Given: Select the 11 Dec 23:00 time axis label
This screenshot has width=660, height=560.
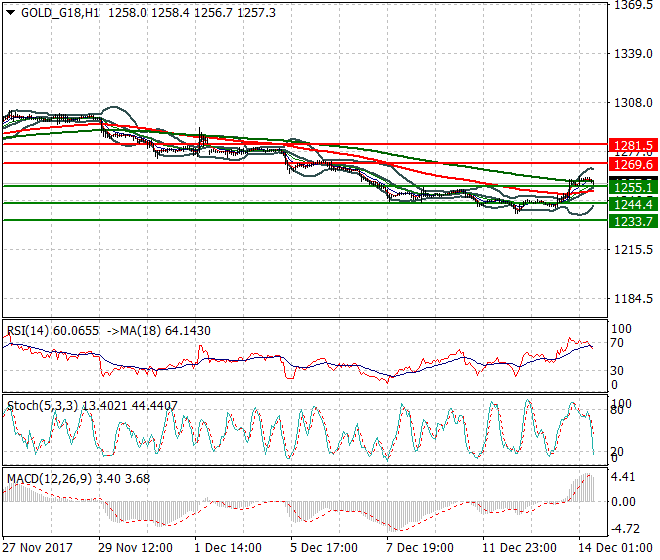Looking at the screenshot, I should (518, 548).
